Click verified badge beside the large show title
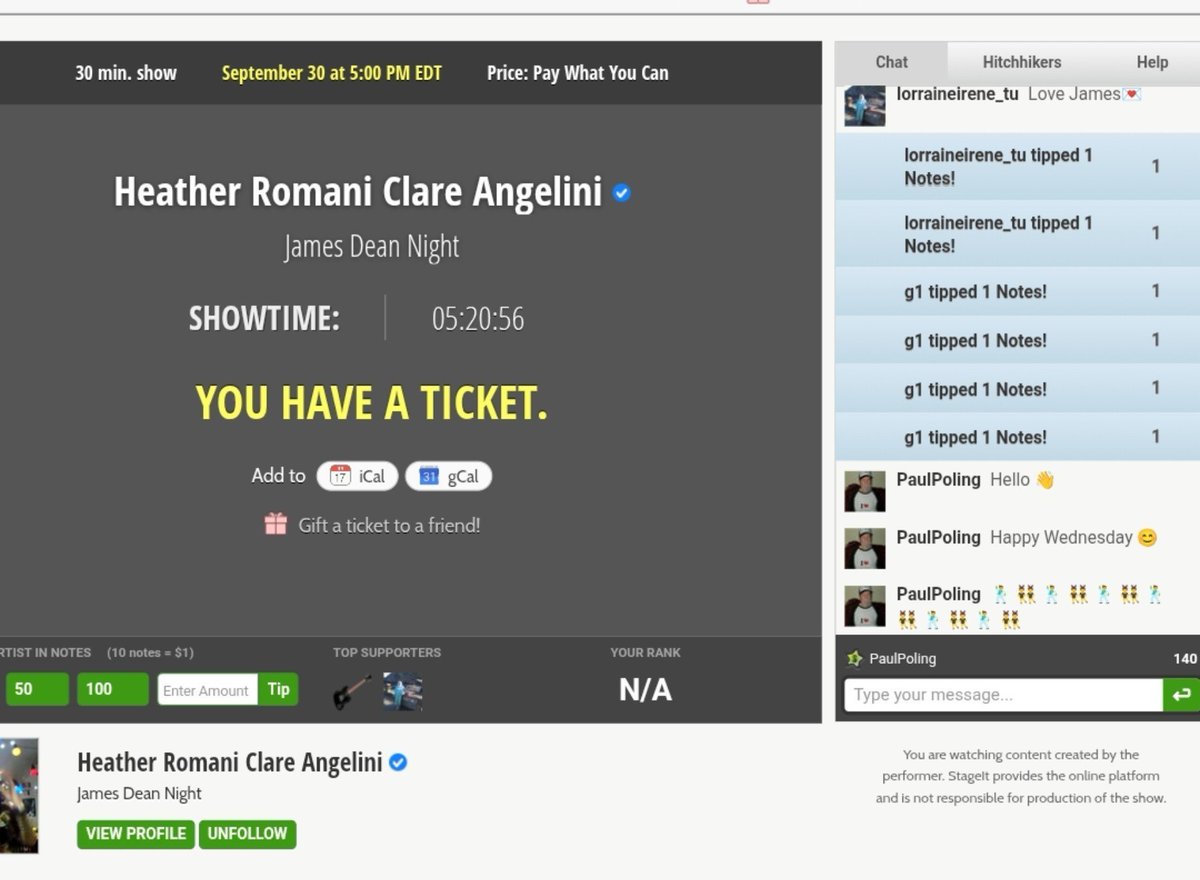This screenshot has height=880, width=1200. [622, 193]
